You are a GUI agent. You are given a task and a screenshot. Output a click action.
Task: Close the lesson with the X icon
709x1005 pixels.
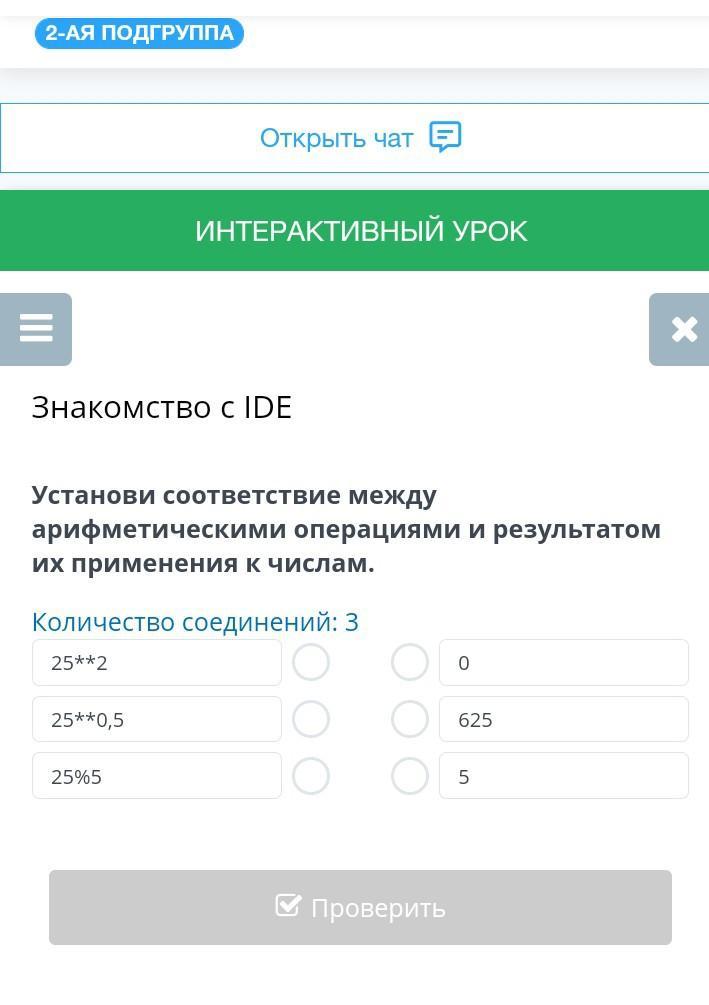coord(683,329)
